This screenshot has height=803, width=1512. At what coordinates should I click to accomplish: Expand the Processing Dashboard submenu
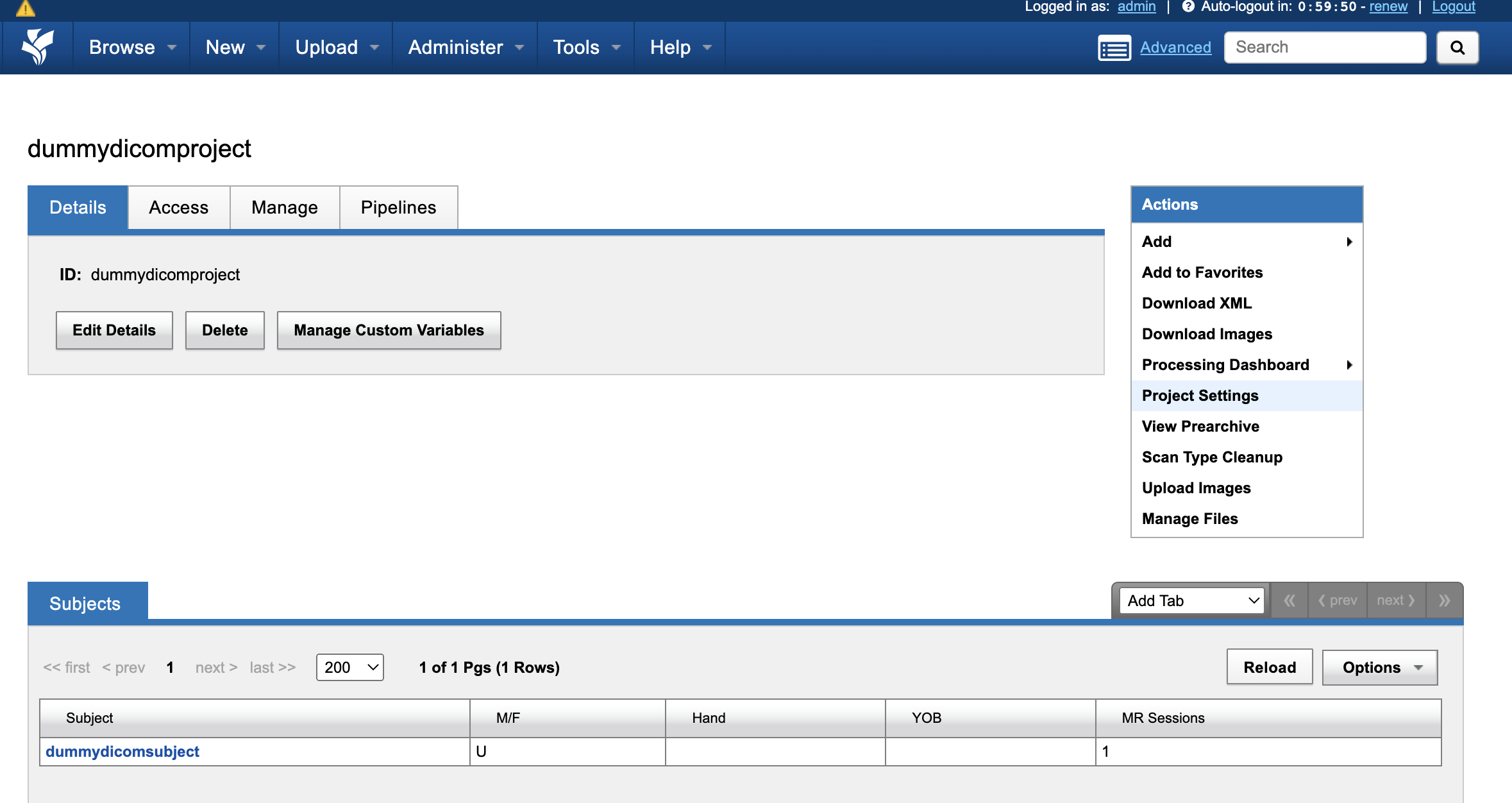click(1247, 365)
